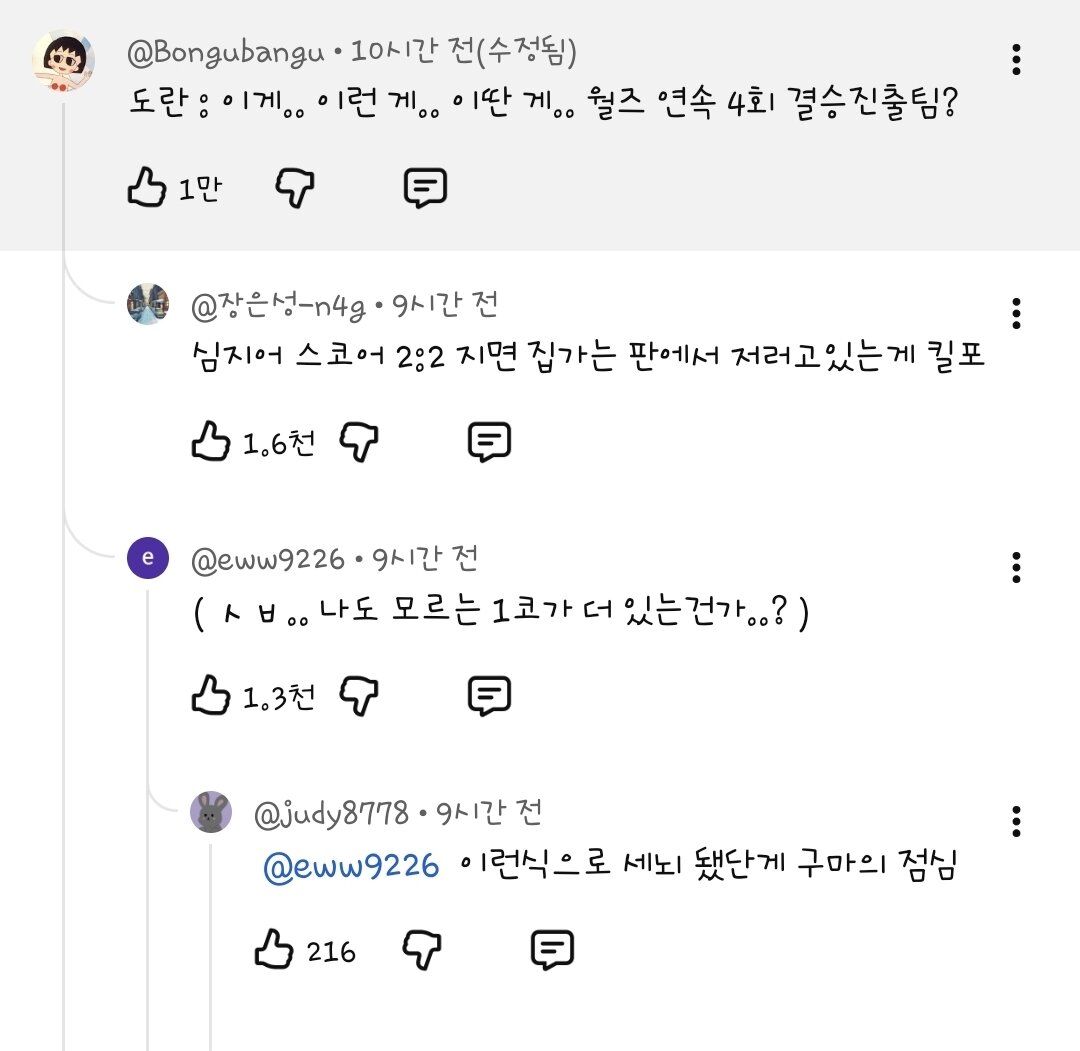Click the @judy8778 username
This screenshot has width=1080, height=1051.
pos(331,814)
